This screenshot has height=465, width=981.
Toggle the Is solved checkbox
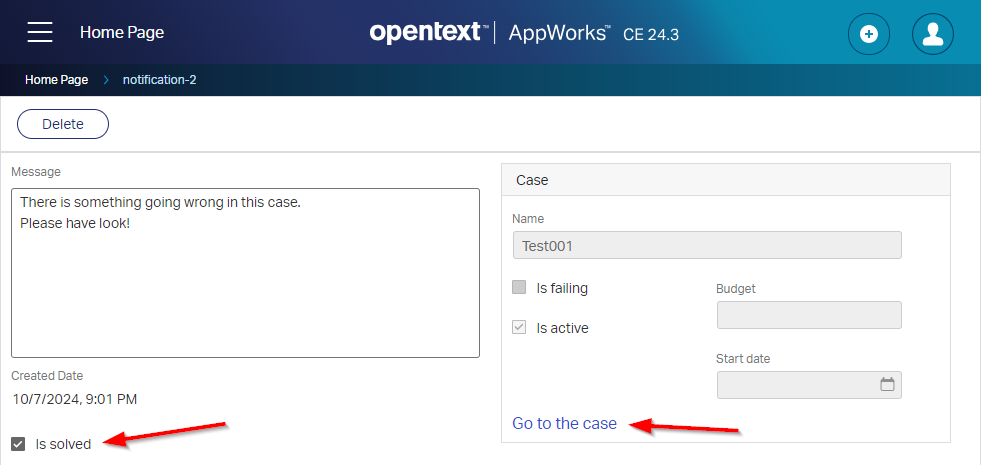click(x=18, y=444)
